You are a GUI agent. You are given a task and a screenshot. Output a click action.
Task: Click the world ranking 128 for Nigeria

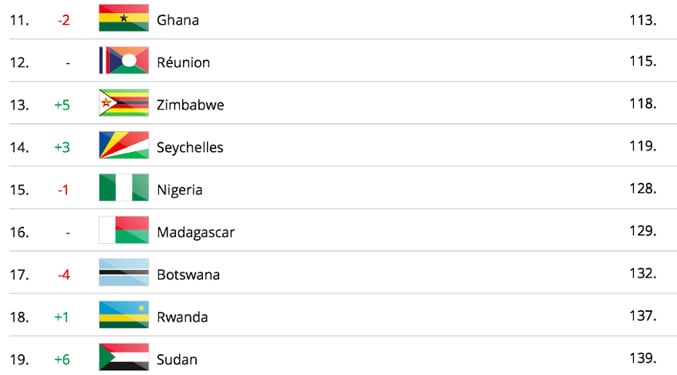(x=643, y=189)
